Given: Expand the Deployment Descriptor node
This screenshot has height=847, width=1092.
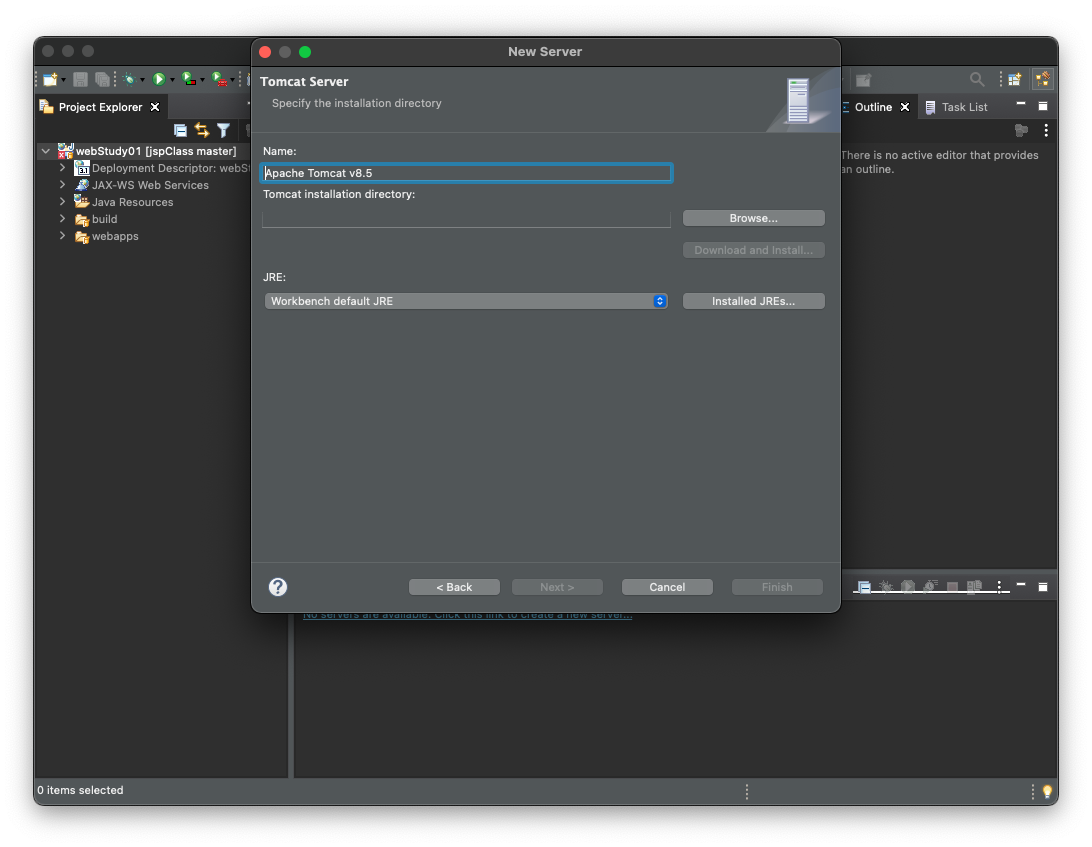Looking at the screenshot, I should tap(63, 168).
